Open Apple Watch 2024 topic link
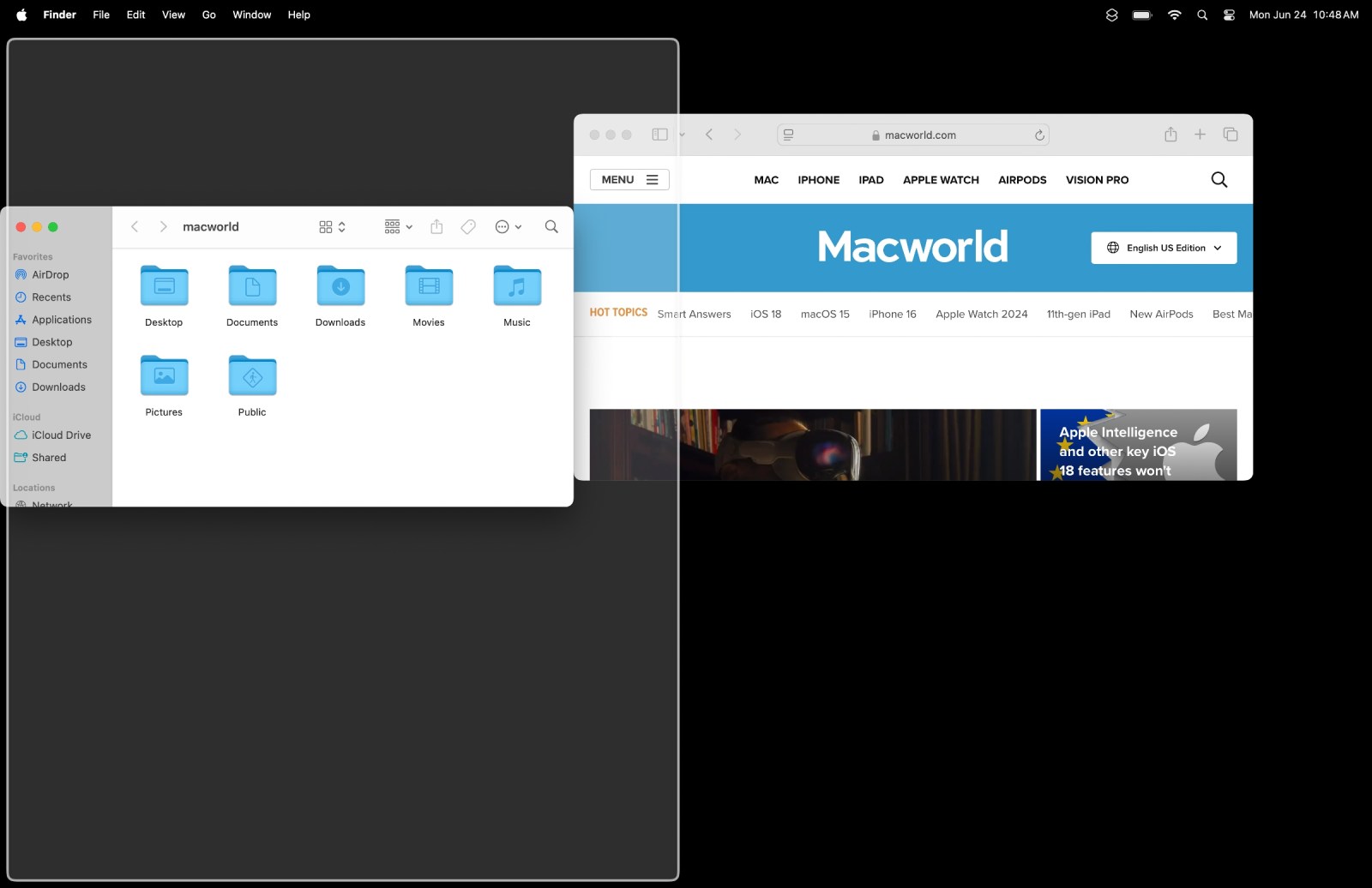 982,314
